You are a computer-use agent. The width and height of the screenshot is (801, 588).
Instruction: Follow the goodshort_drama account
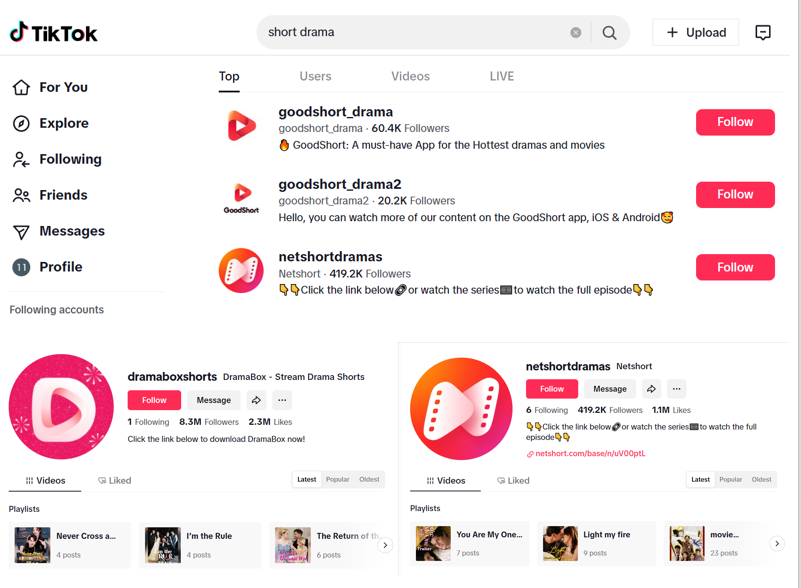[735, 122]
